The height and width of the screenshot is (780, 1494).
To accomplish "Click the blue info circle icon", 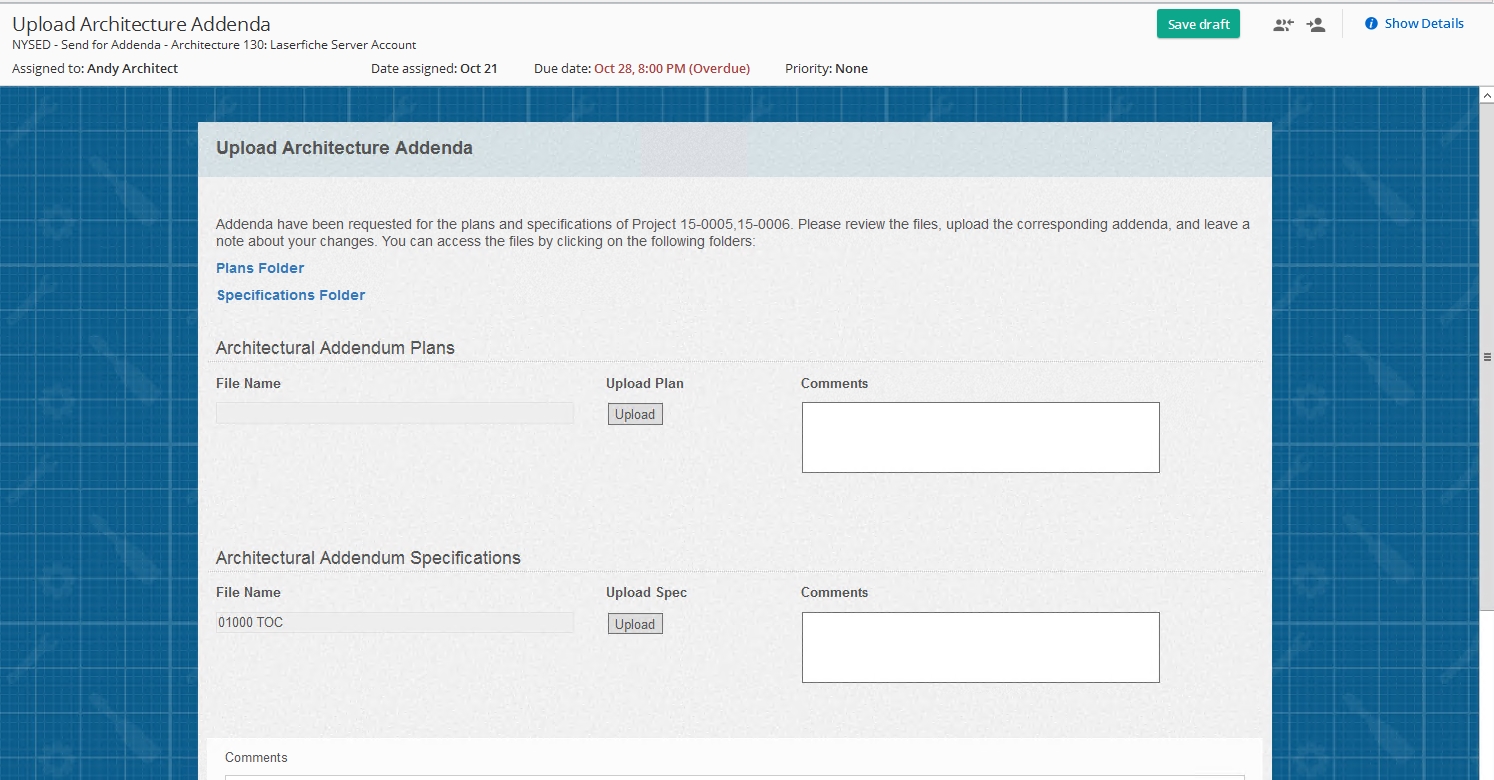I will (1371, 24).
